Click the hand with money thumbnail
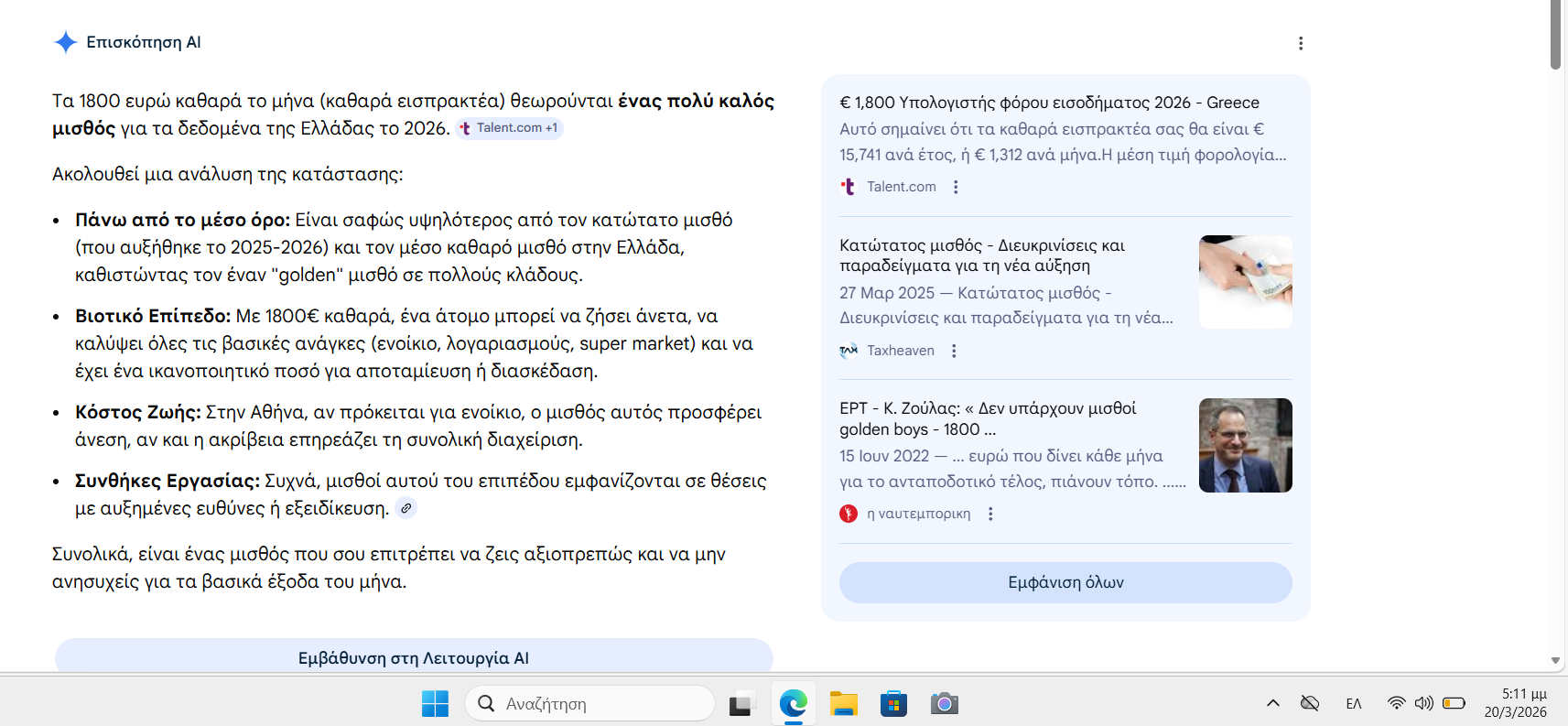Image resolution: width=1568 pixels, height=726 pixels. 1245,282
